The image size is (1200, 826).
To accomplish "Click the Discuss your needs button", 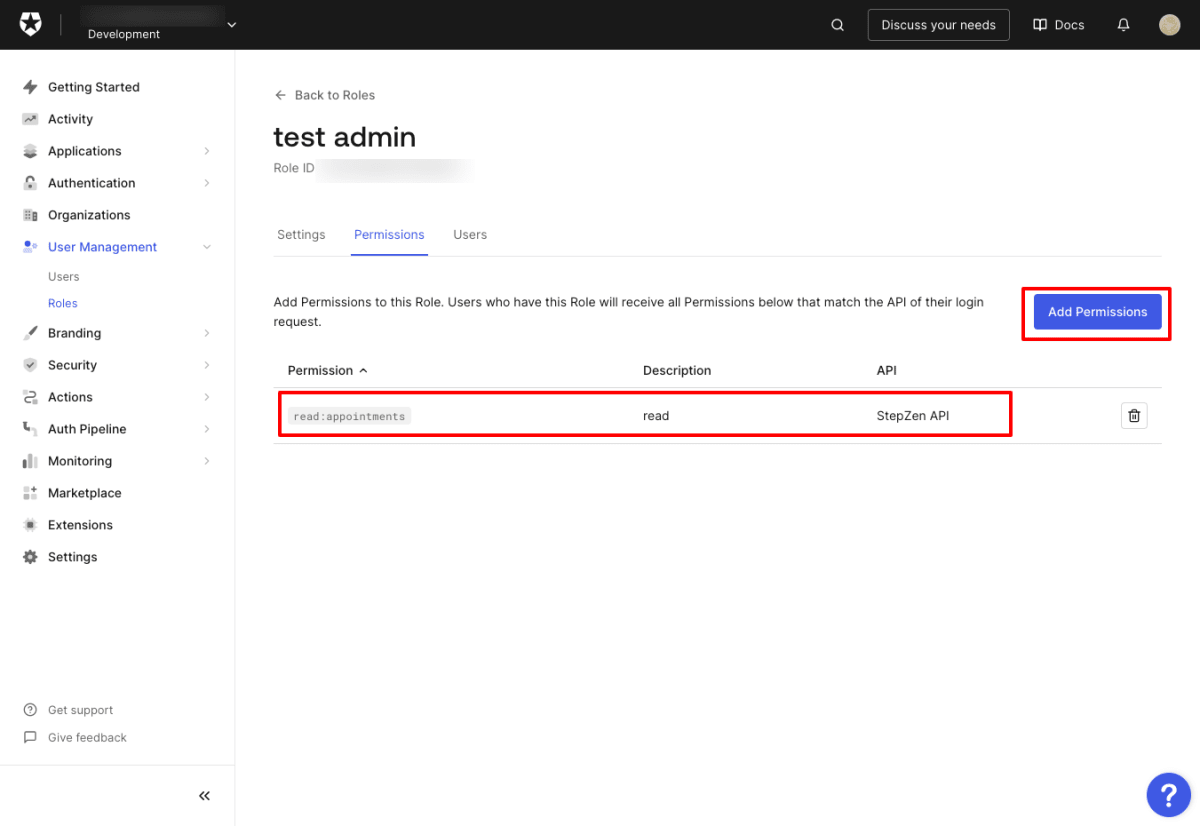I will (x=938, y=25).
